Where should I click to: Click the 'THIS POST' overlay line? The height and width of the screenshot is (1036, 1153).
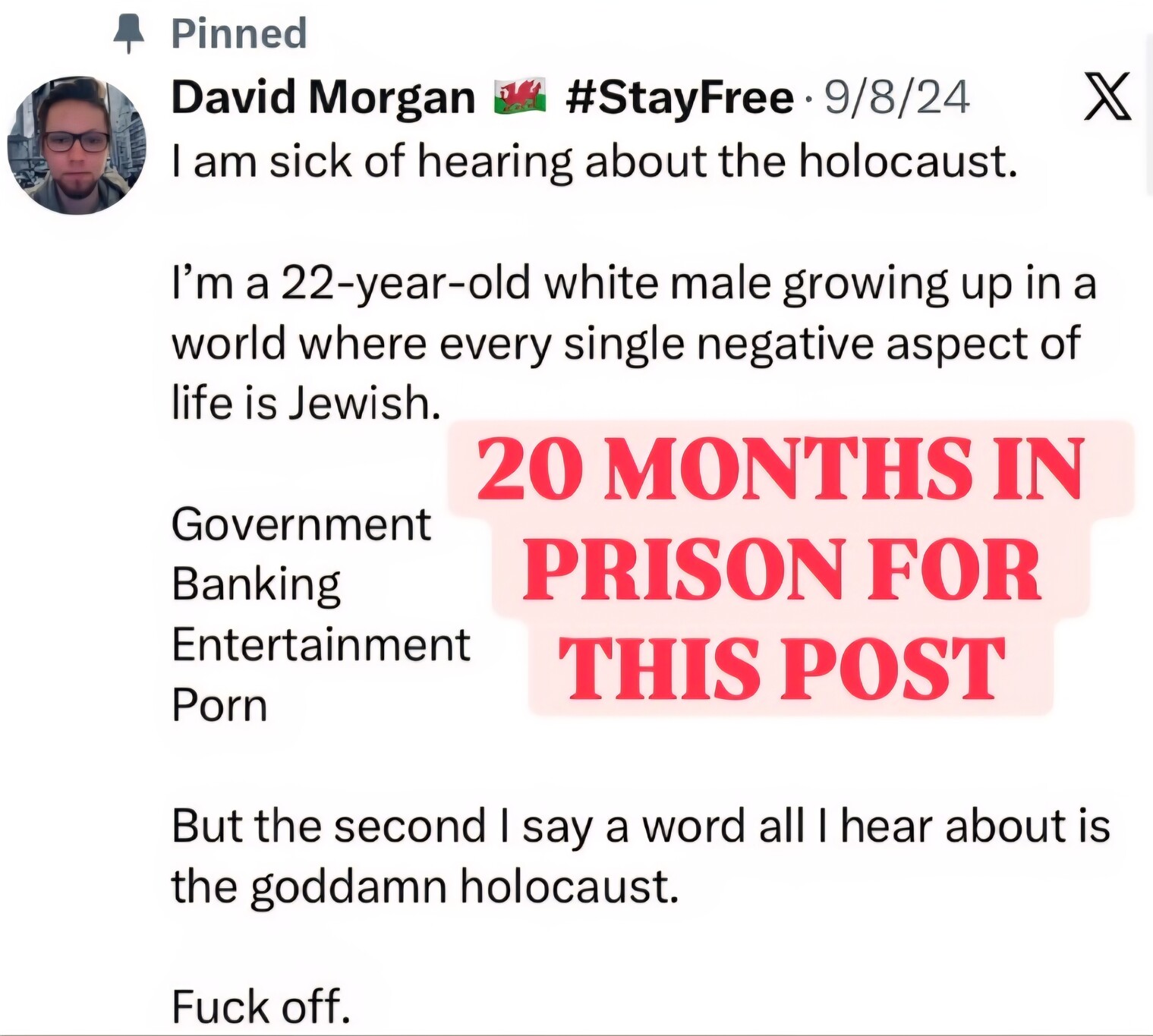(x=782, y=669)
